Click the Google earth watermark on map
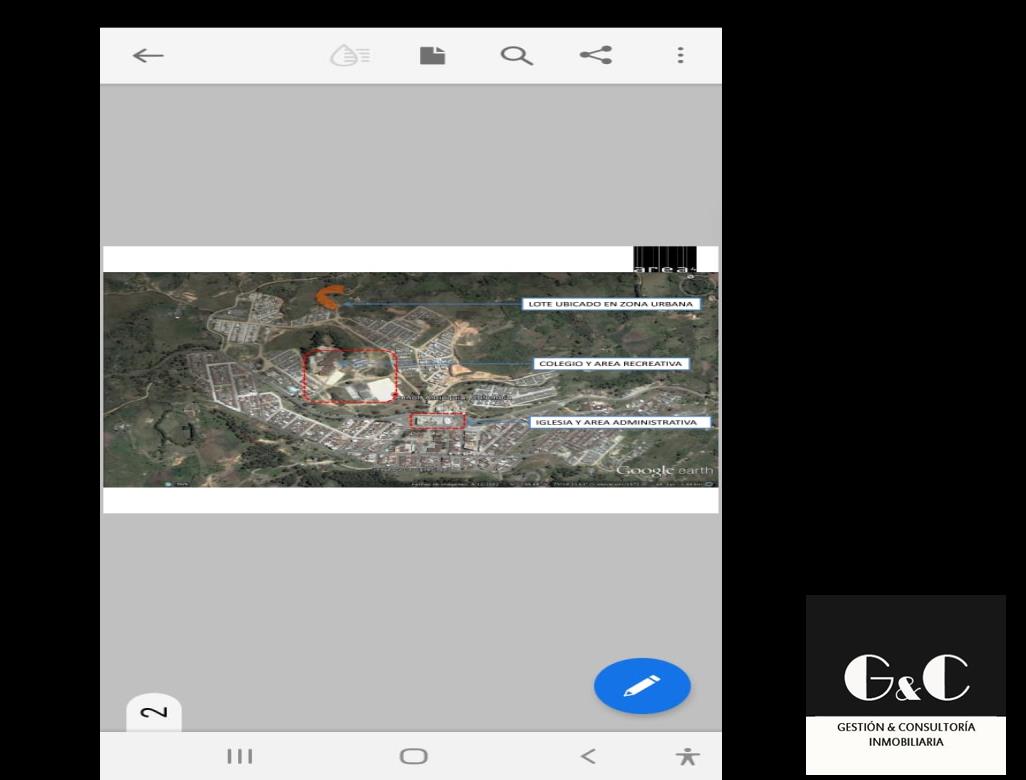 pyautogui.click(x=664, y=470)
